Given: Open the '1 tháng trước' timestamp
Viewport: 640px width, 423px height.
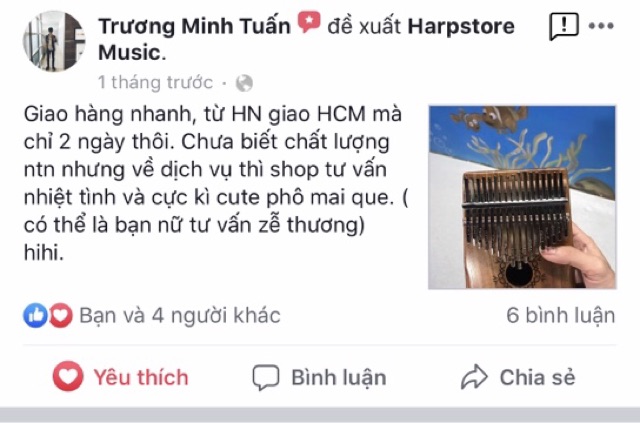Looking at the screenshot, I should (155, 82).
